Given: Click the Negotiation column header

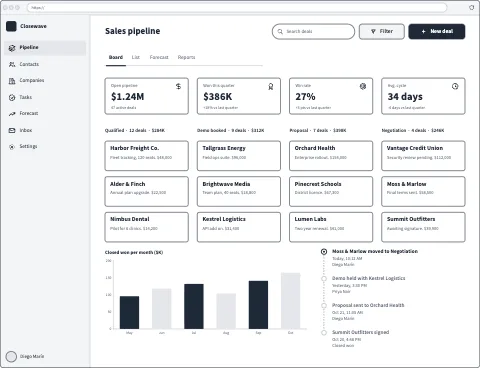Looking at the screenshot, I should (x=413, y=130).
